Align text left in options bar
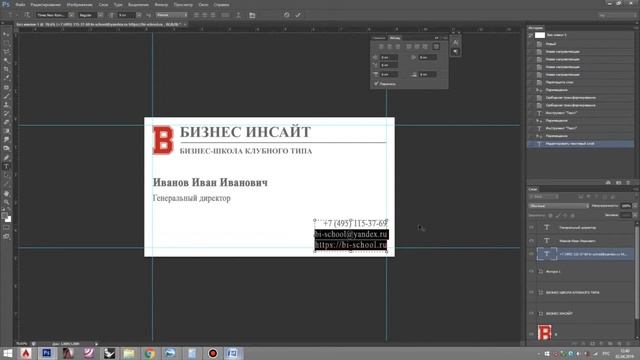The height and width of the screenshot is (360, 640). pyautogui.click(x=196, y=15)
